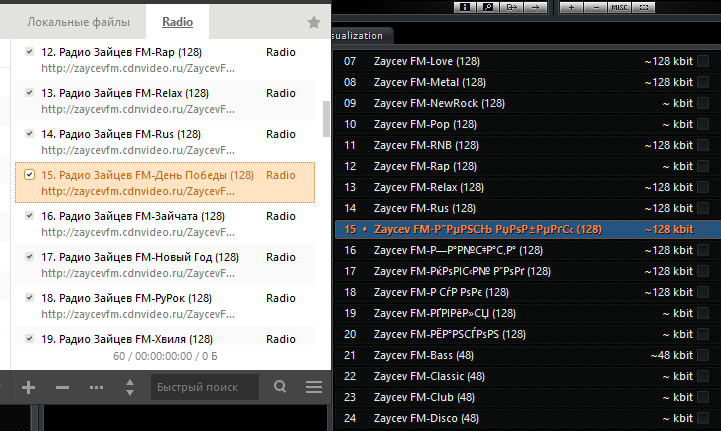
Task: Click highlighted 15. Радио Зайцев FM-День Победы entry
Action: (165, 183)
